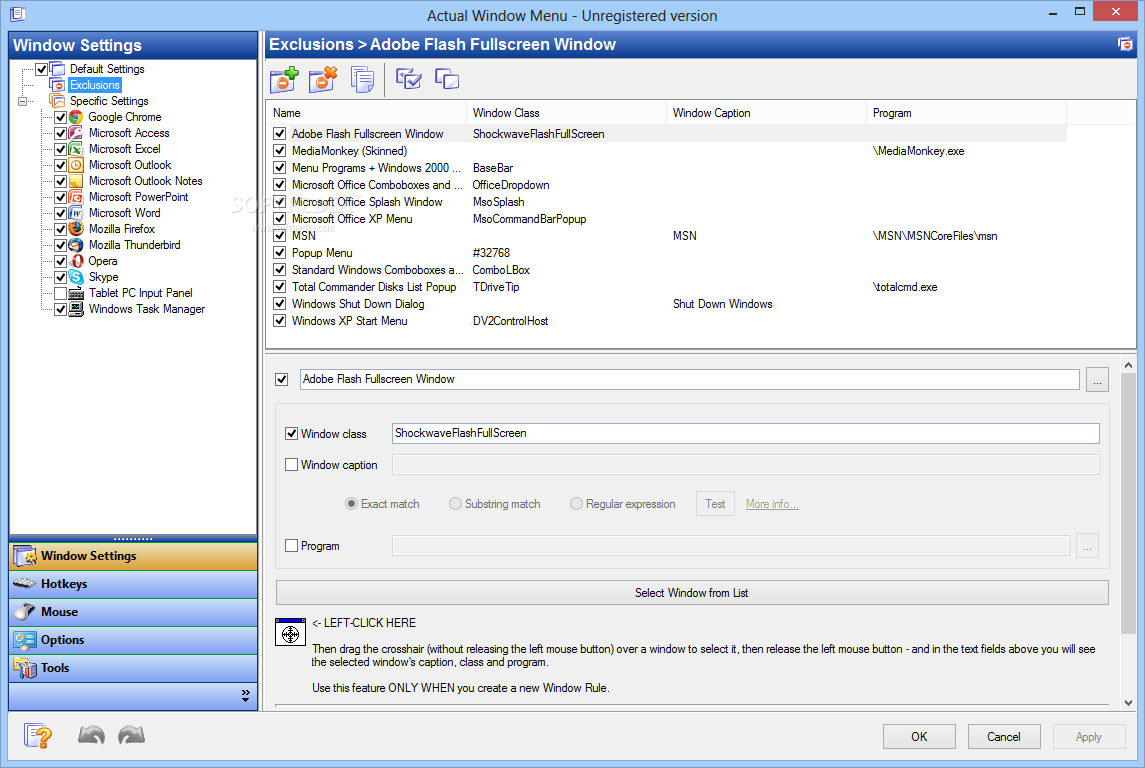
Task: Click the app icon in the title bar
Action: [x=18, y=14]
